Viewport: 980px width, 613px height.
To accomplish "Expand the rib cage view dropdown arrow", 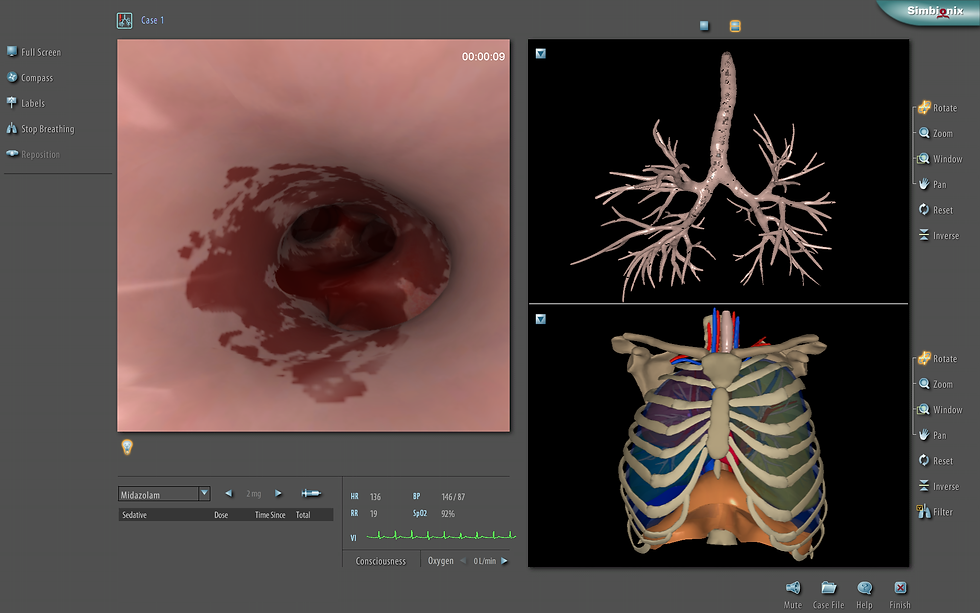I will pos(541,319).
